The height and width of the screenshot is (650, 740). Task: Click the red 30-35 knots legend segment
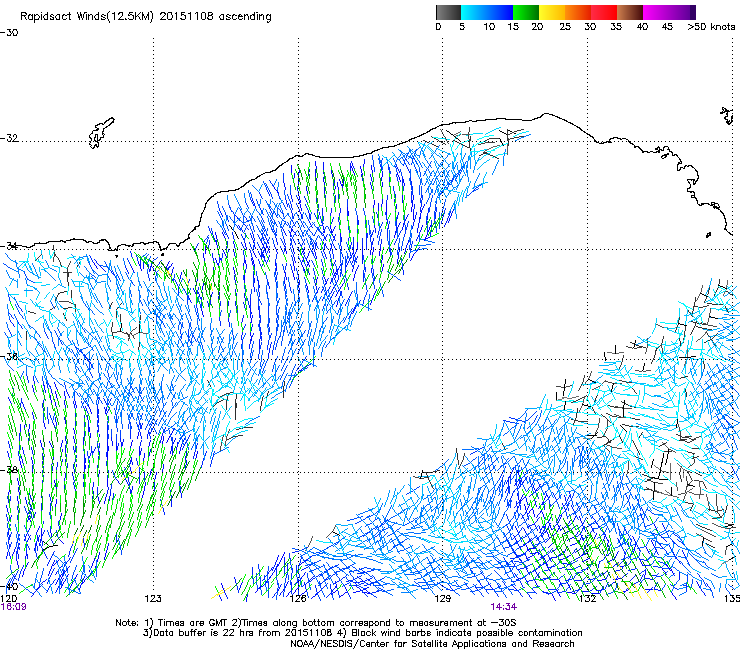(604, 12)
